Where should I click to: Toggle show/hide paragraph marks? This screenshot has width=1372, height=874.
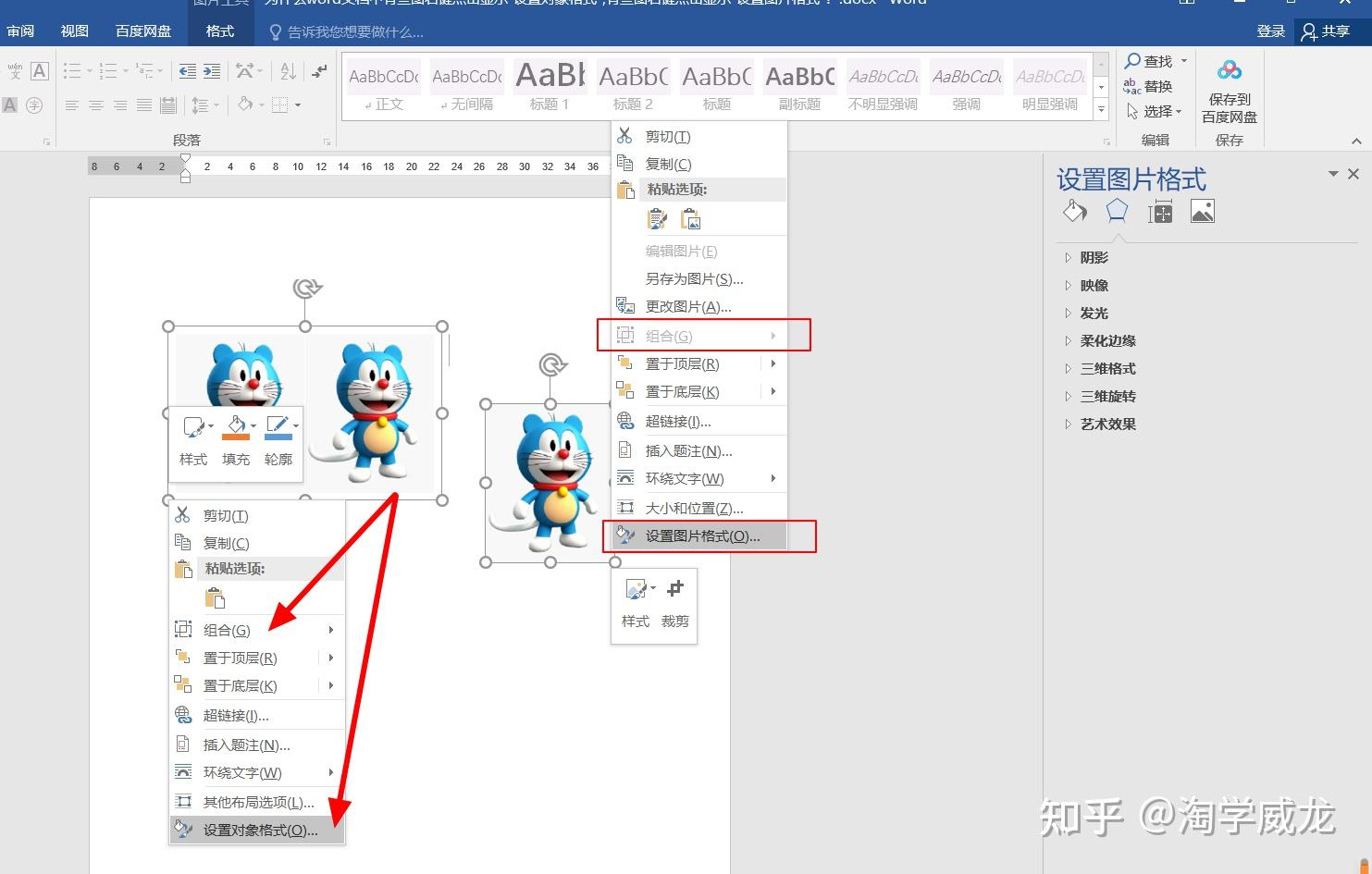coord(319,71)
